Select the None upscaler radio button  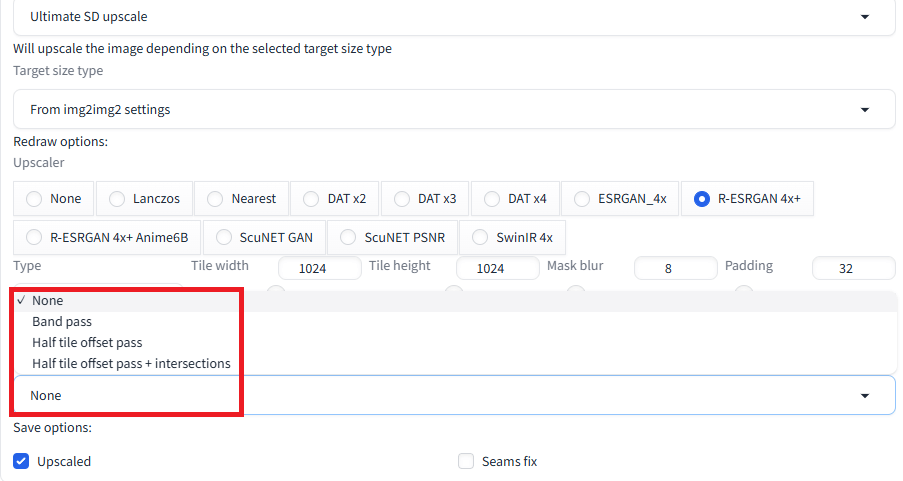pyautogui.click(x=34, y=199)
